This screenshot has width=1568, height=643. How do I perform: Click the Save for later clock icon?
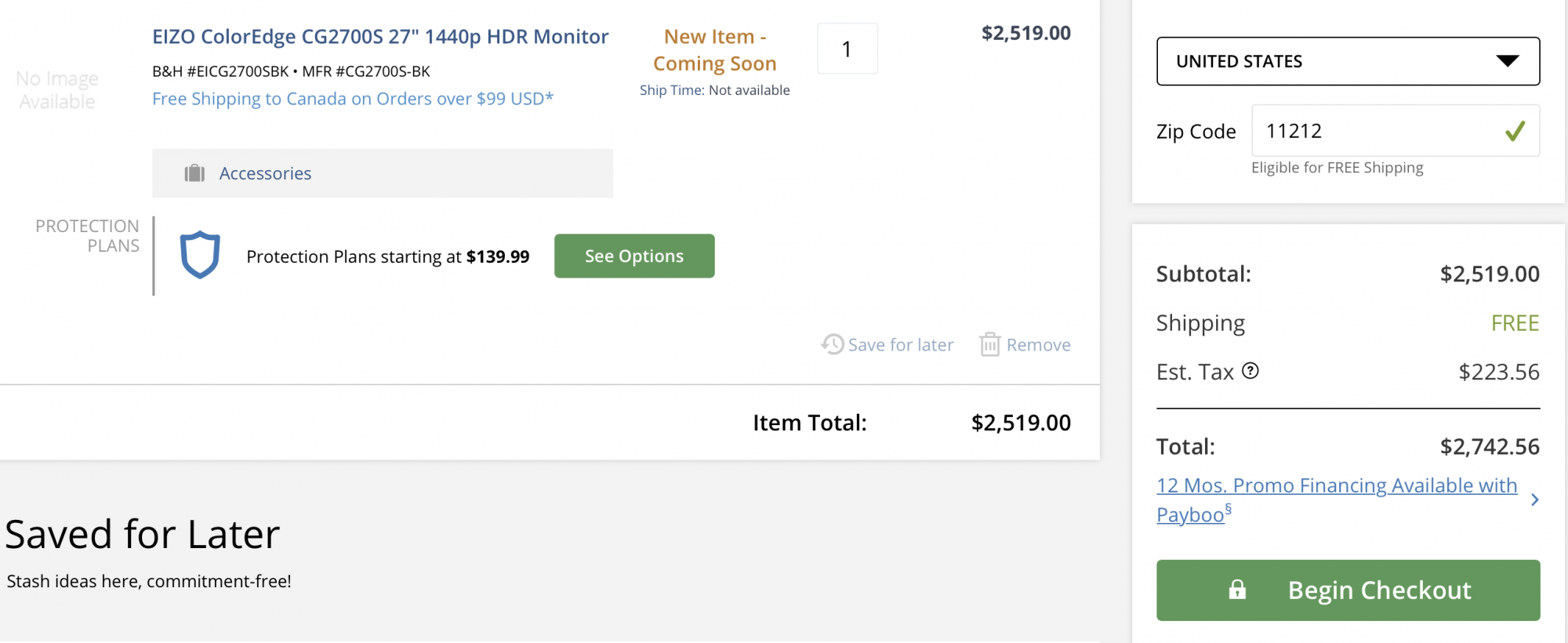[832, 344]
